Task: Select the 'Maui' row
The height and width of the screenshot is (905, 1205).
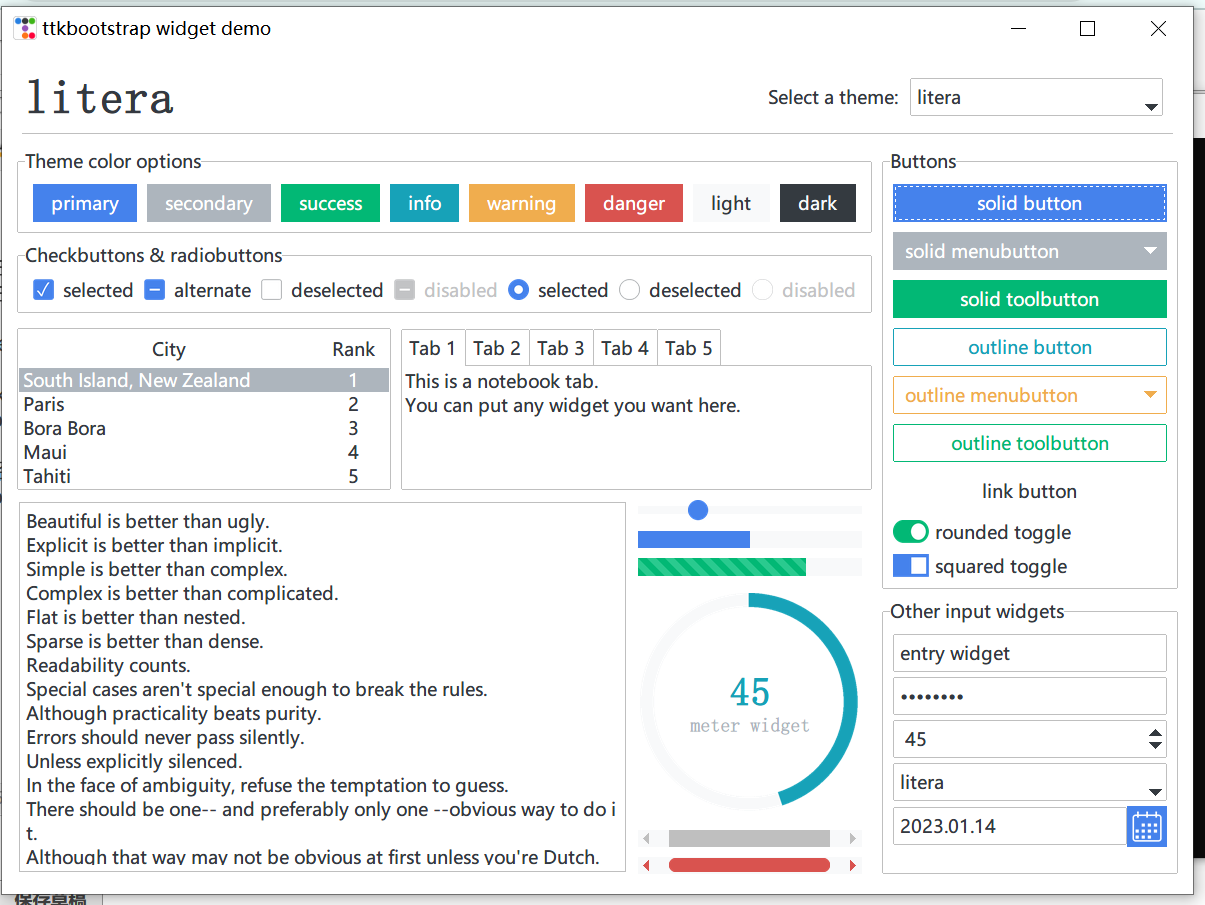Action: pos(204,452)
